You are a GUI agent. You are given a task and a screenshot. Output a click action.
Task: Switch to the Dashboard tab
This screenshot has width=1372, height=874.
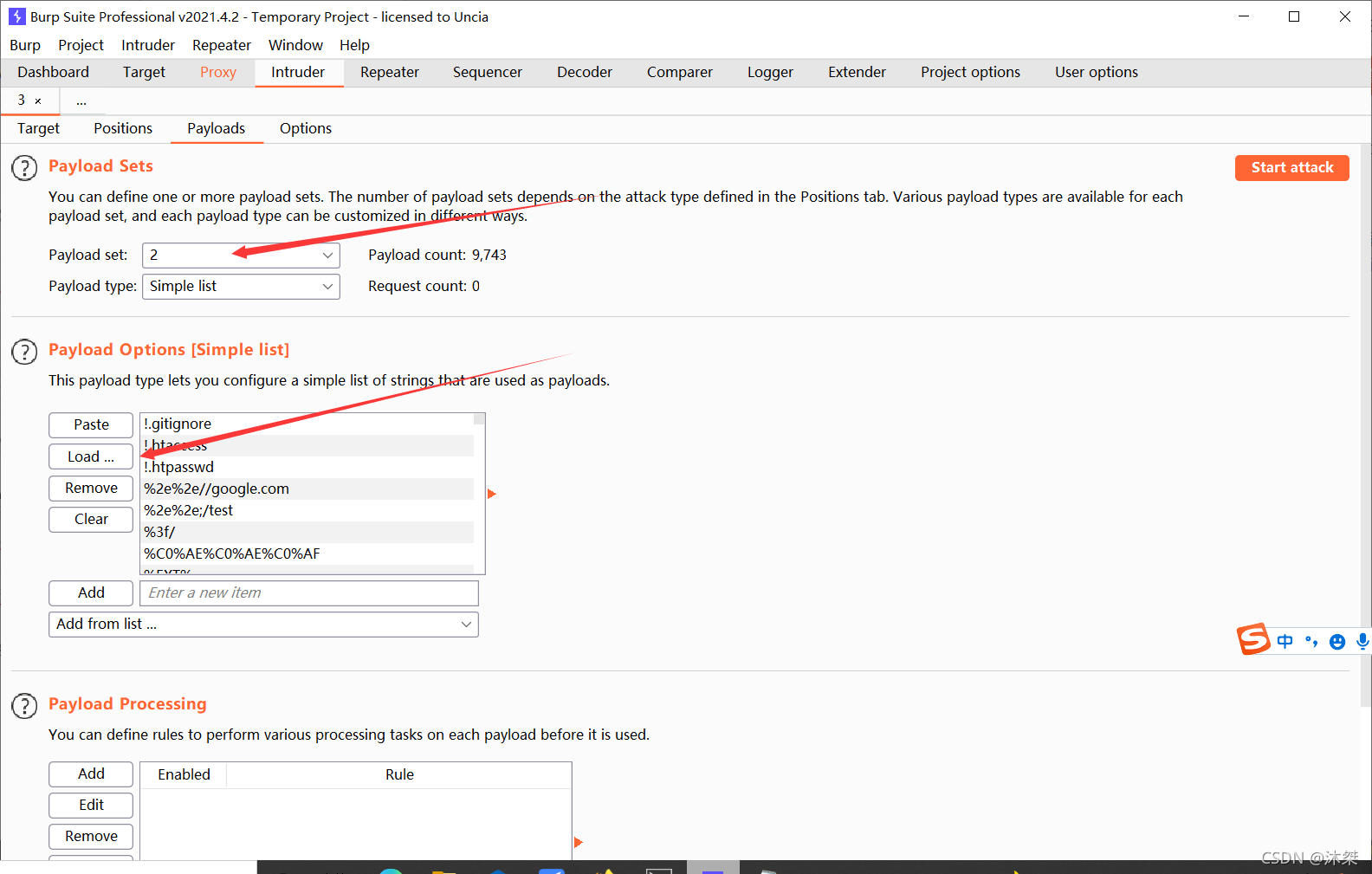pyautogui.click(x=53, y=73)
